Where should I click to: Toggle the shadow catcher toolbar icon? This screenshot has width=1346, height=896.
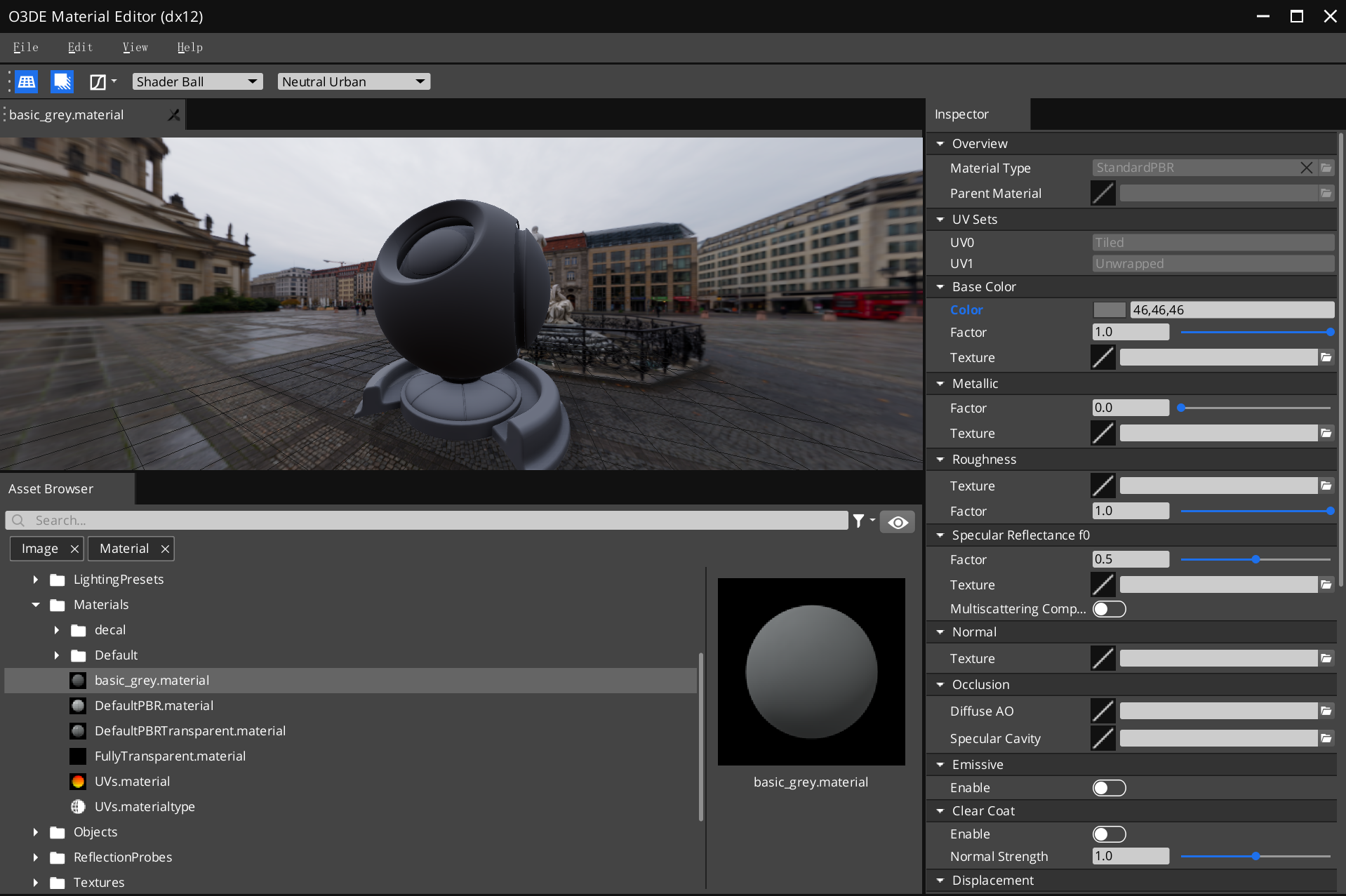62,82
